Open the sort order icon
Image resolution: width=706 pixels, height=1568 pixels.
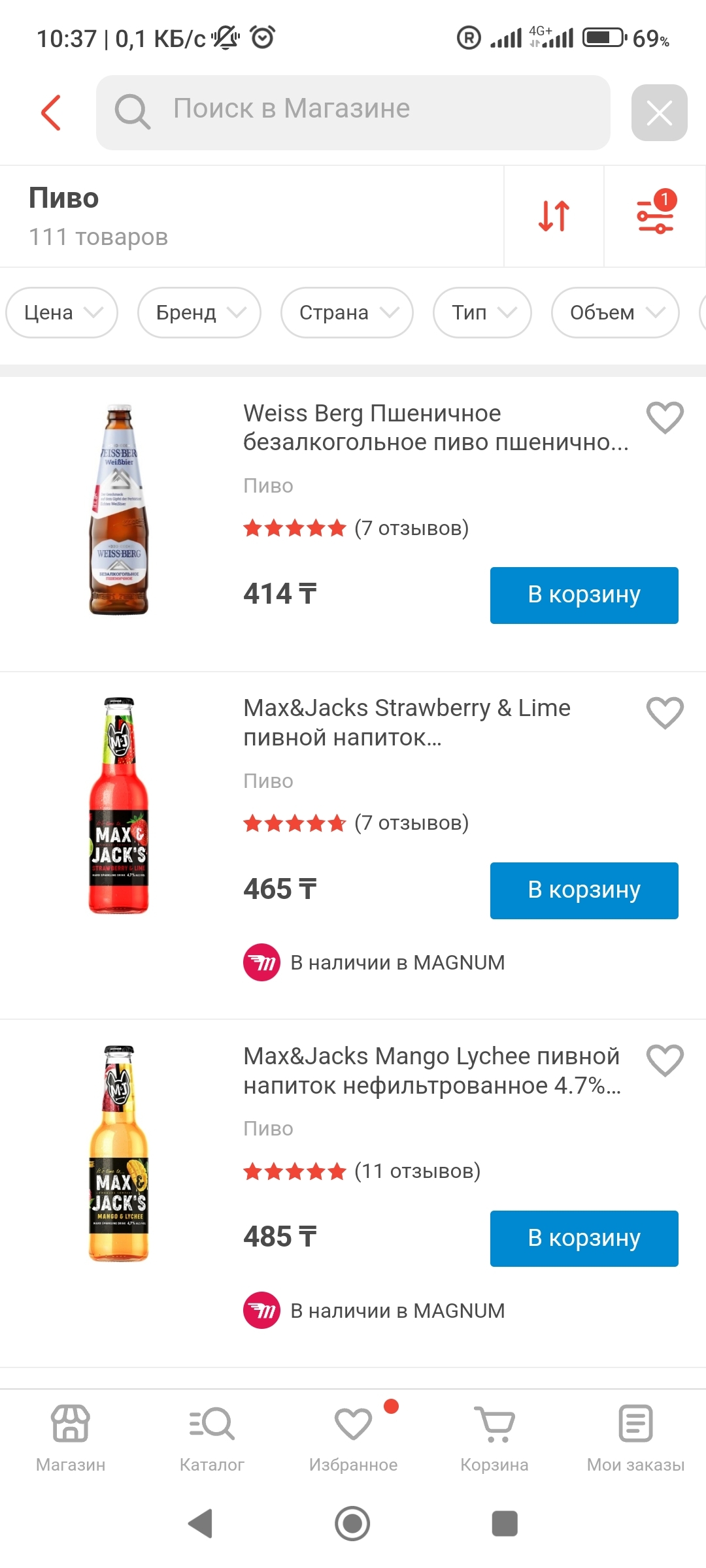(x=554, y=216)
